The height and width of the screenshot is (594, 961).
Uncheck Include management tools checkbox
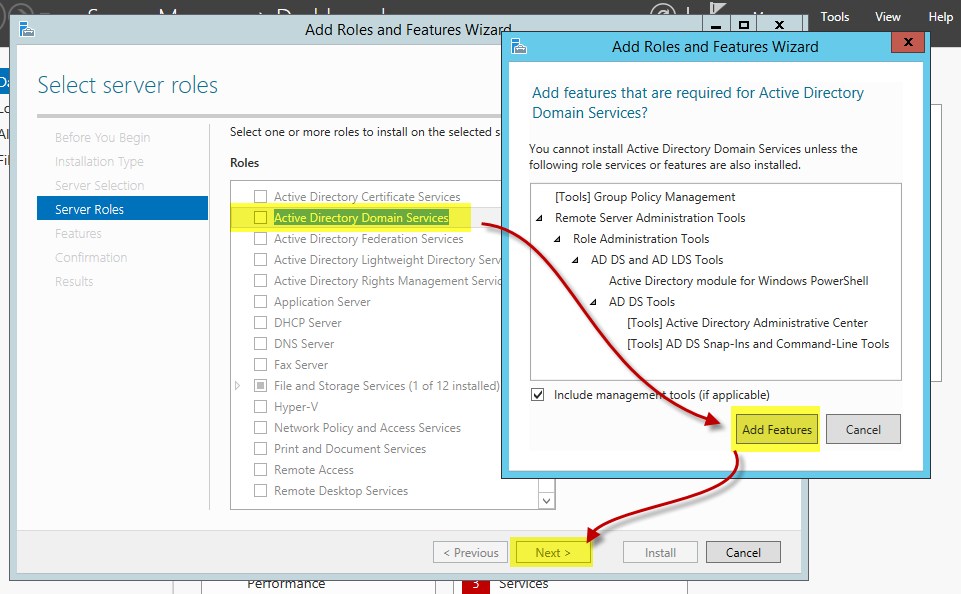tap(537, 395)
